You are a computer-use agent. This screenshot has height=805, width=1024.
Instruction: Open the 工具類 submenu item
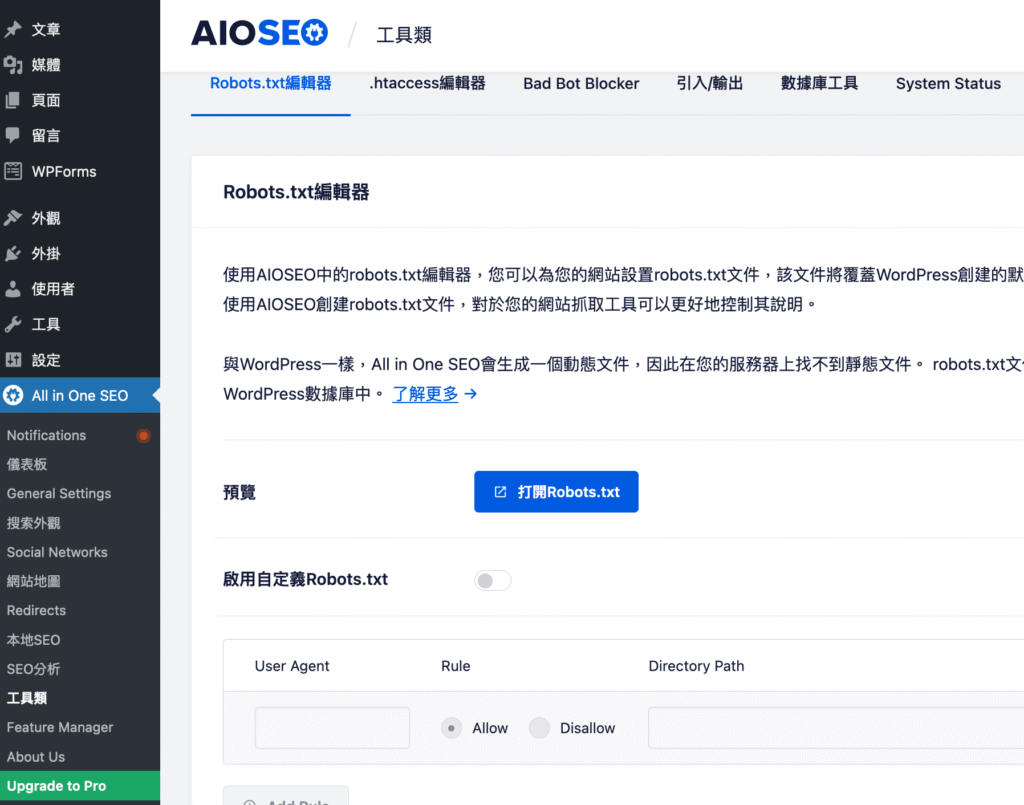point(27,698)
